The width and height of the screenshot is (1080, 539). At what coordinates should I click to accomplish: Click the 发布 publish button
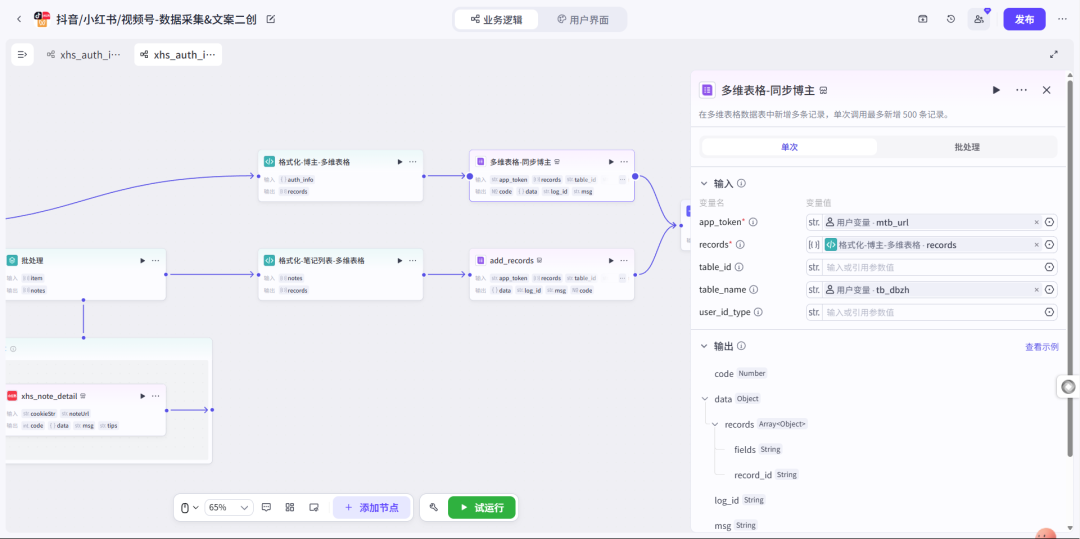1024,19
